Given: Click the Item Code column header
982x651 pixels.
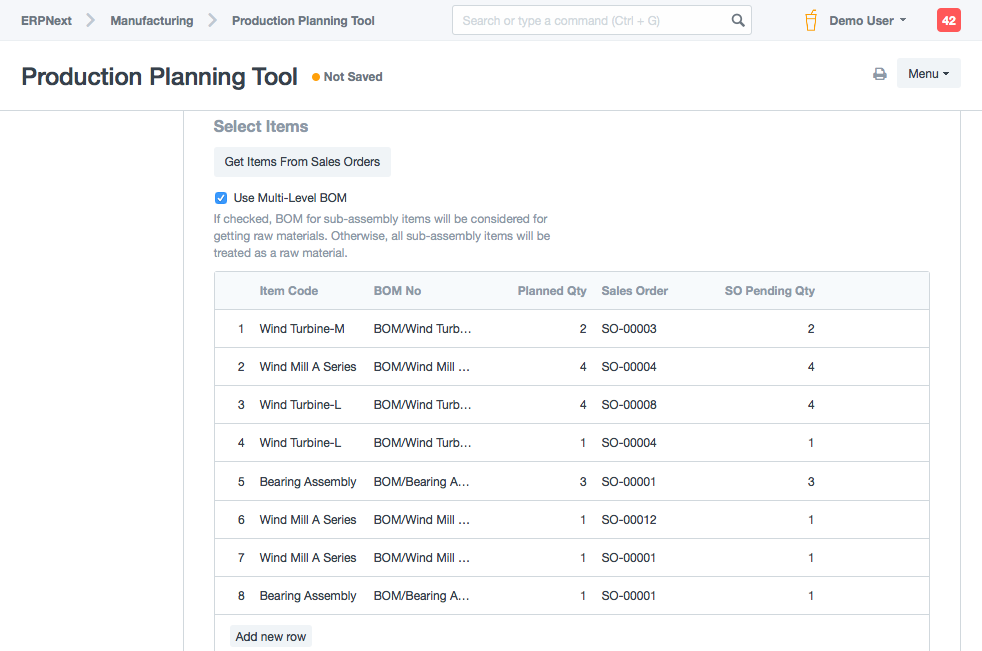Looking at the screenshot, I should point(289,291).
